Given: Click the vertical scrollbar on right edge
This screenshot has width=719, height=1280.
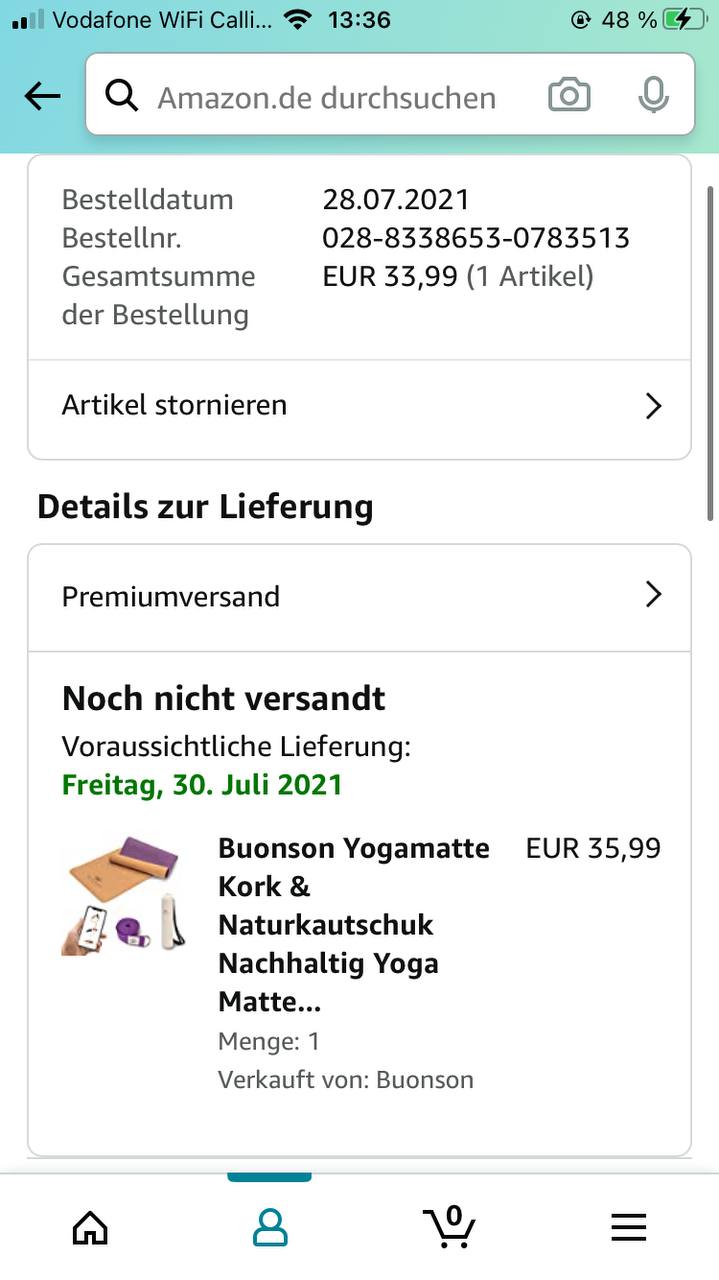Looking at the screenshot, I should 710,350.
